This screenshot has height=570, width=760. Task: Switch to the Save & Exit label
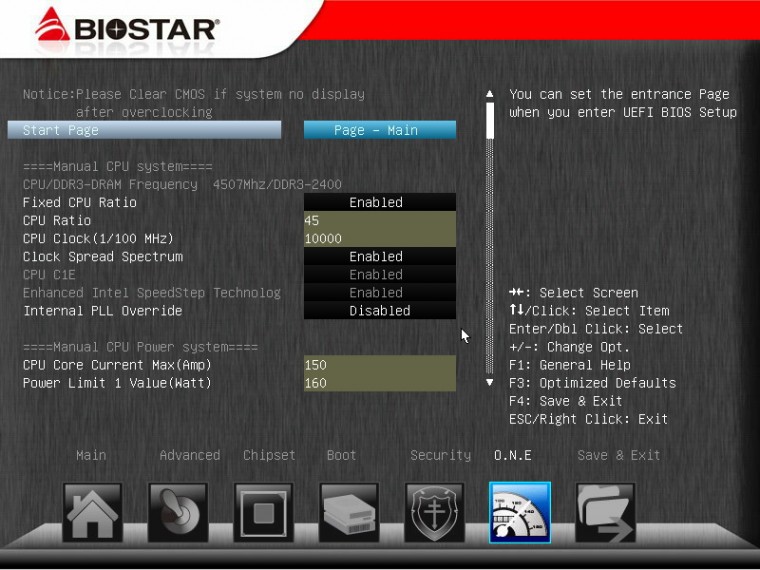pos(618,455)
